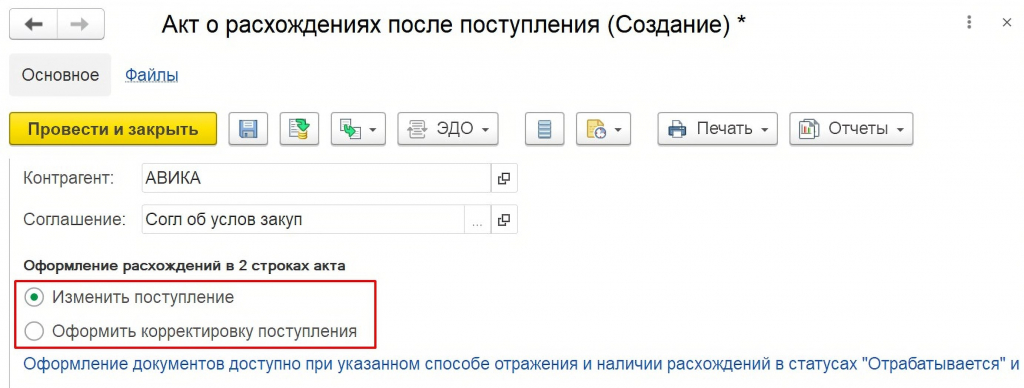1024x388 pixels.
Task: Click the document structure list icon
Action: pos(545,129)
